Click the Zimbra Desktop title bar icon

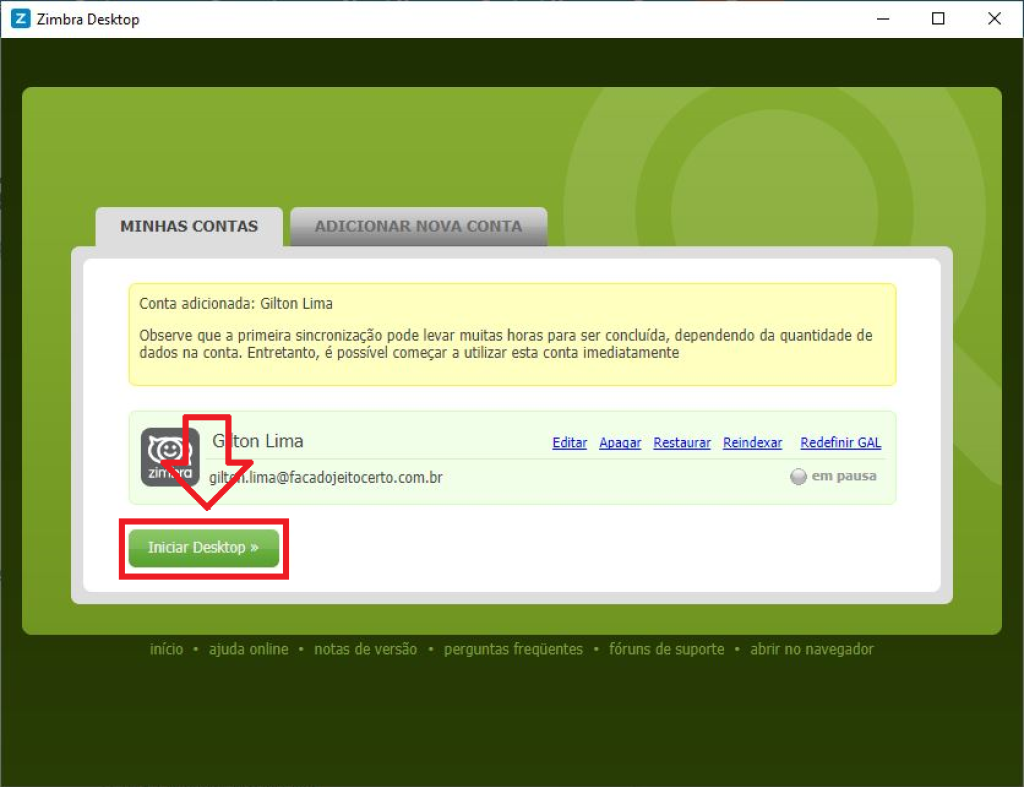(x=20, y=18)
